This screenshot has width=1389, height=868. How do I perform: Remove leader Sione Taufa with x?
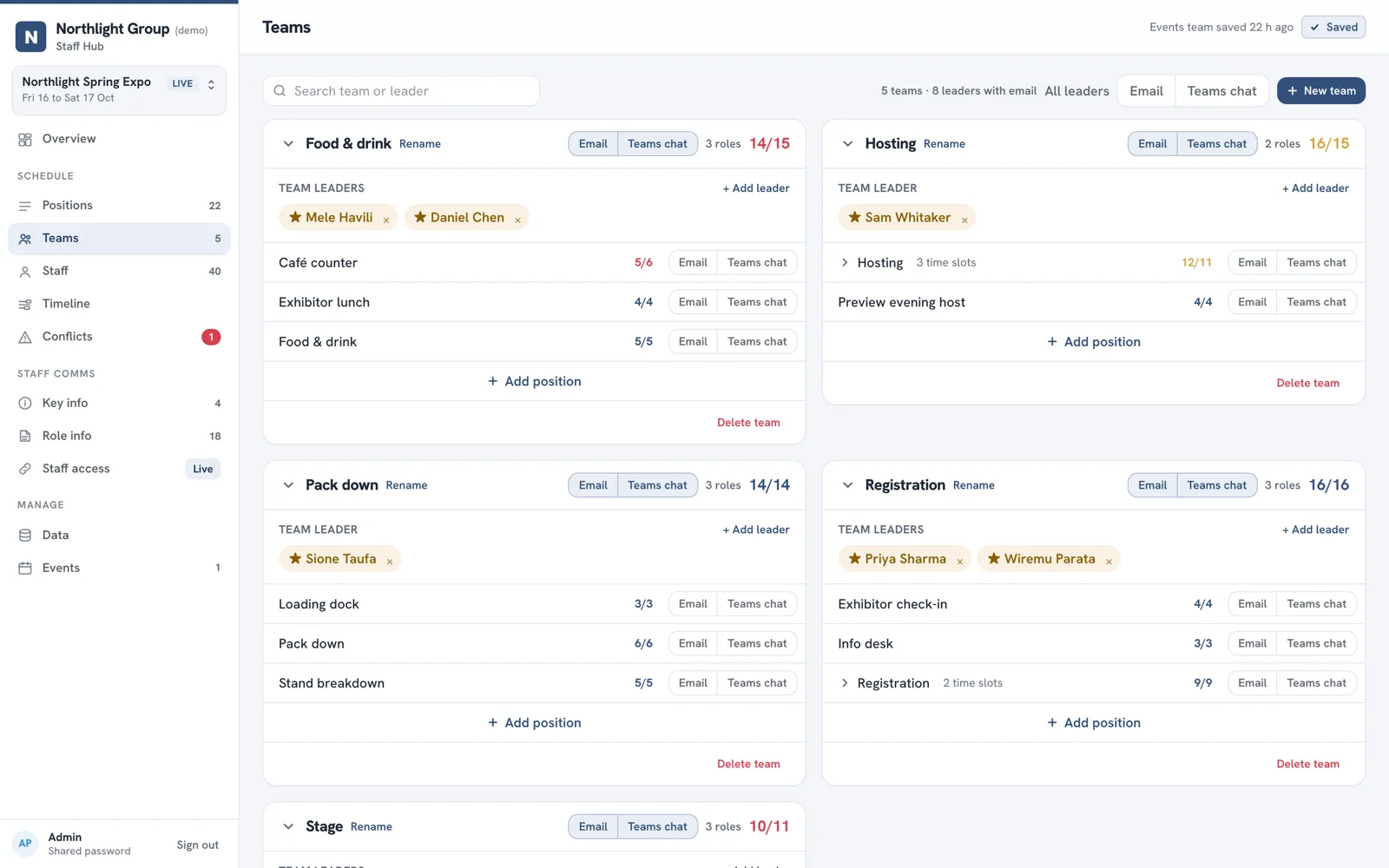(x=390, y=562)
